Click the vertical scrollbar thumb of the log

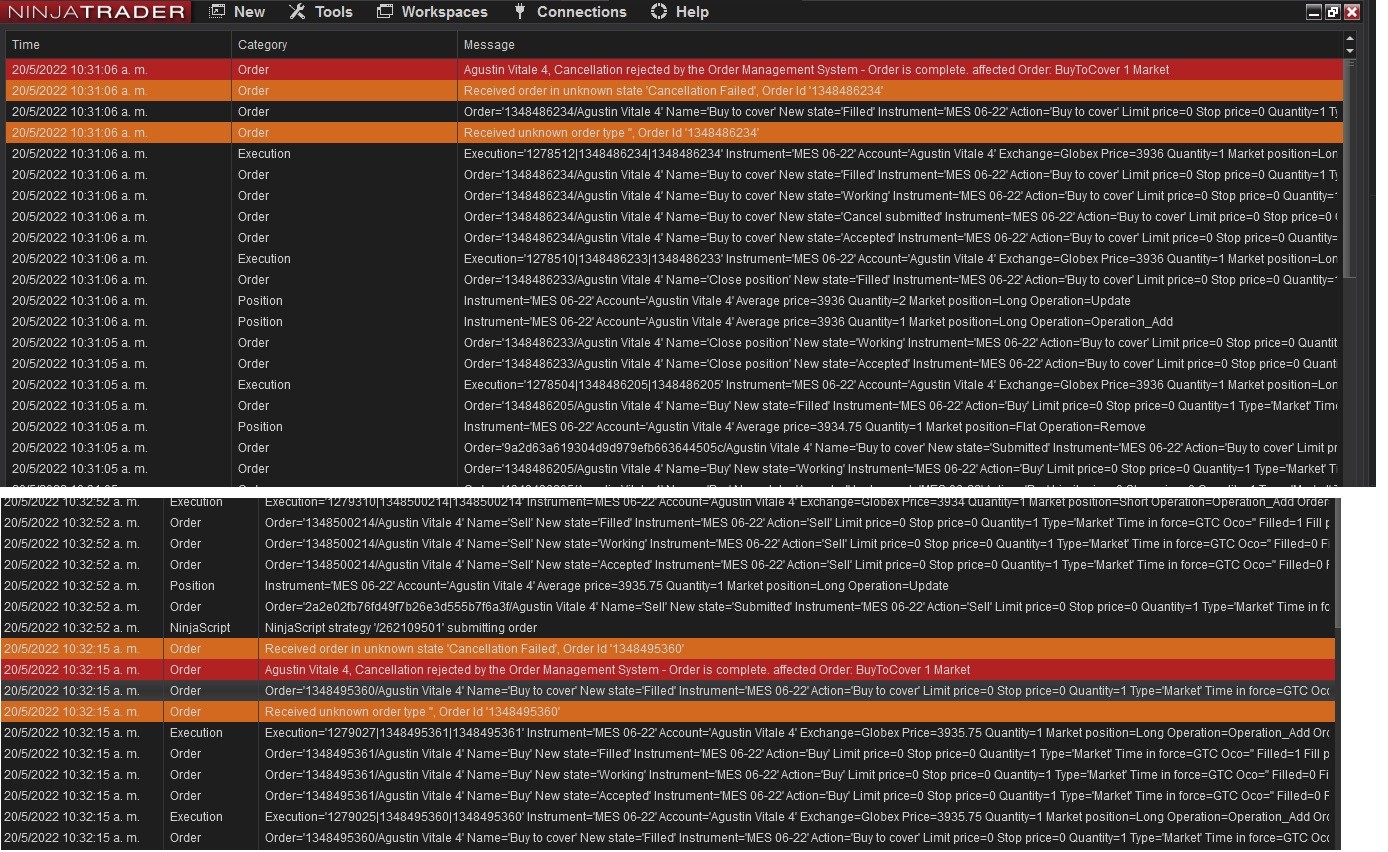pos(1350,170)
